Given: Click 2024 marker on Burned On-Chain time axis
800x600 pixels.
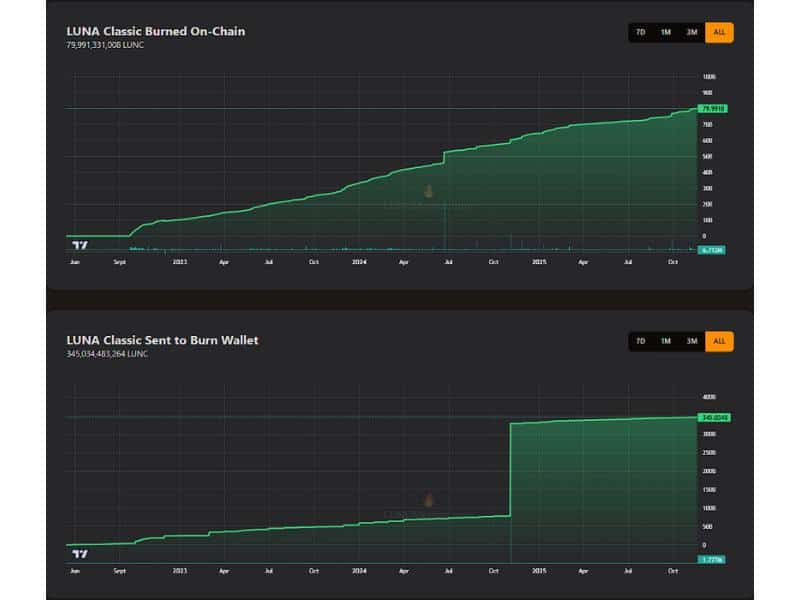Looking at the screenshot, I should pos(359,262).
